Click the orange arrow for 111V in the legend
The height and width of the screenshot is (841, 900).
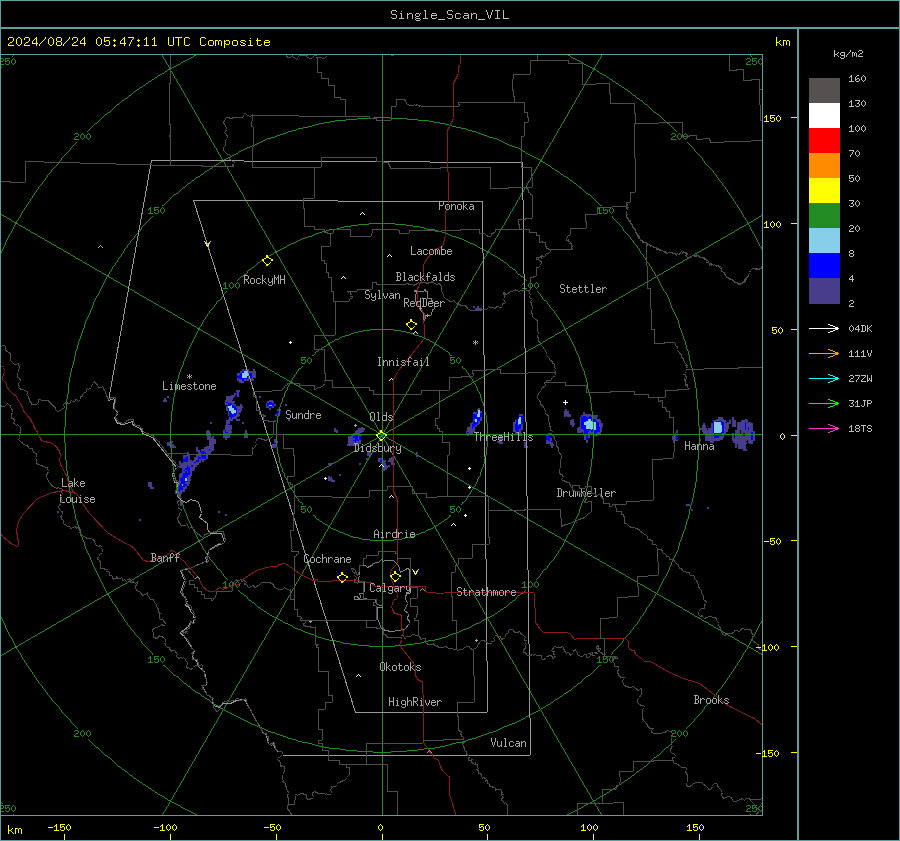(x=824, y=354)
